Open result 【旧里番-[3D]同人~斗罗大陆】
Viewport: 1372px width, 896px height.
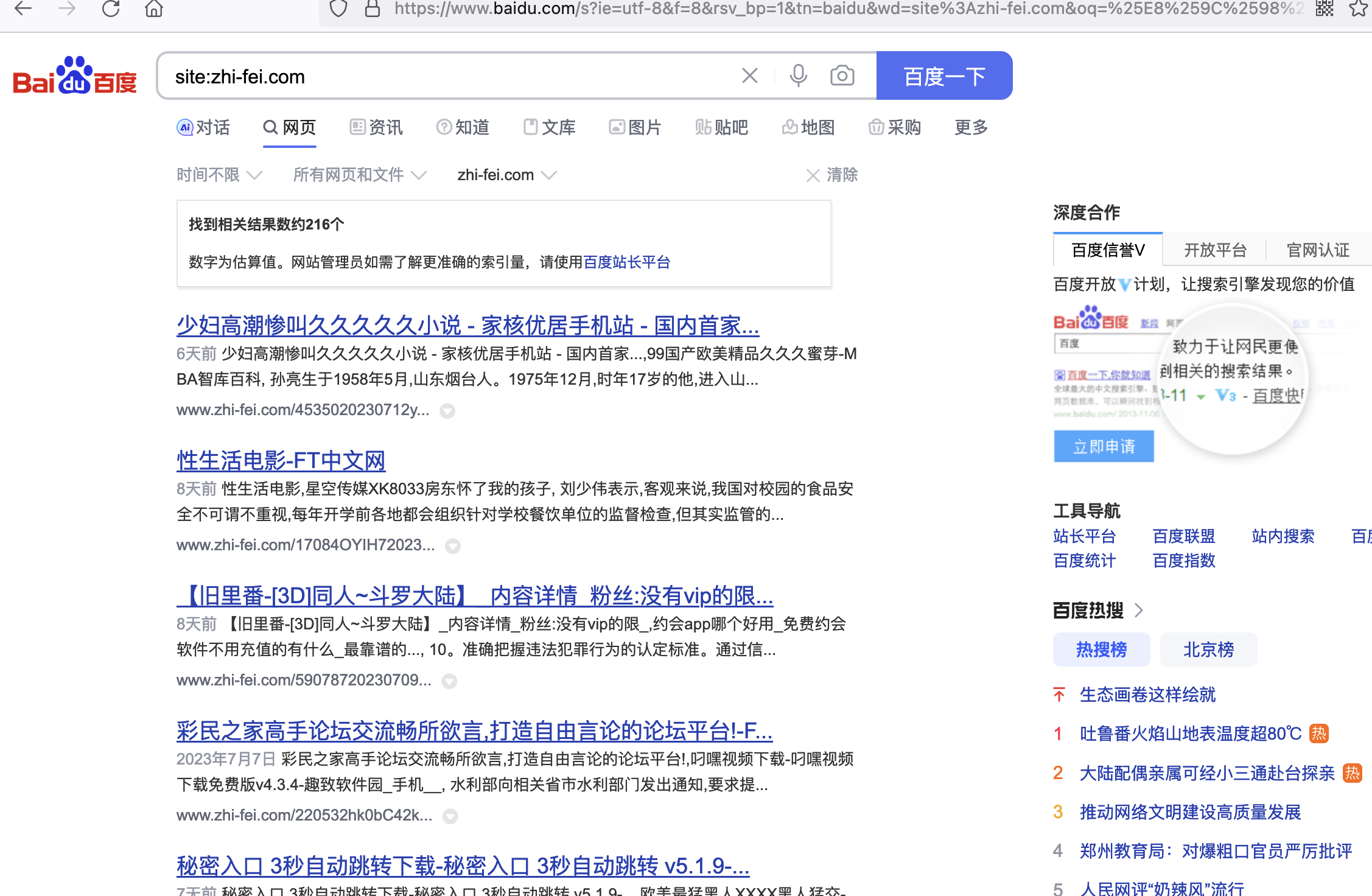click(475, 596)
